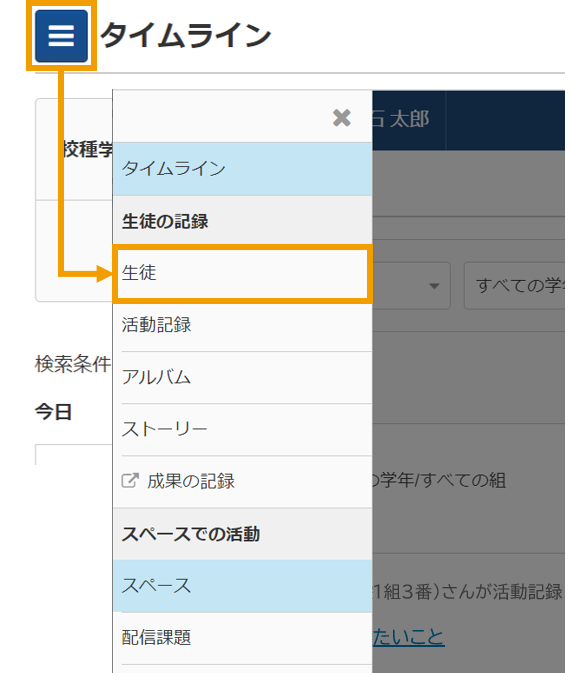
Task: Click the 検索条件 label
Action: tap(73, 364)
